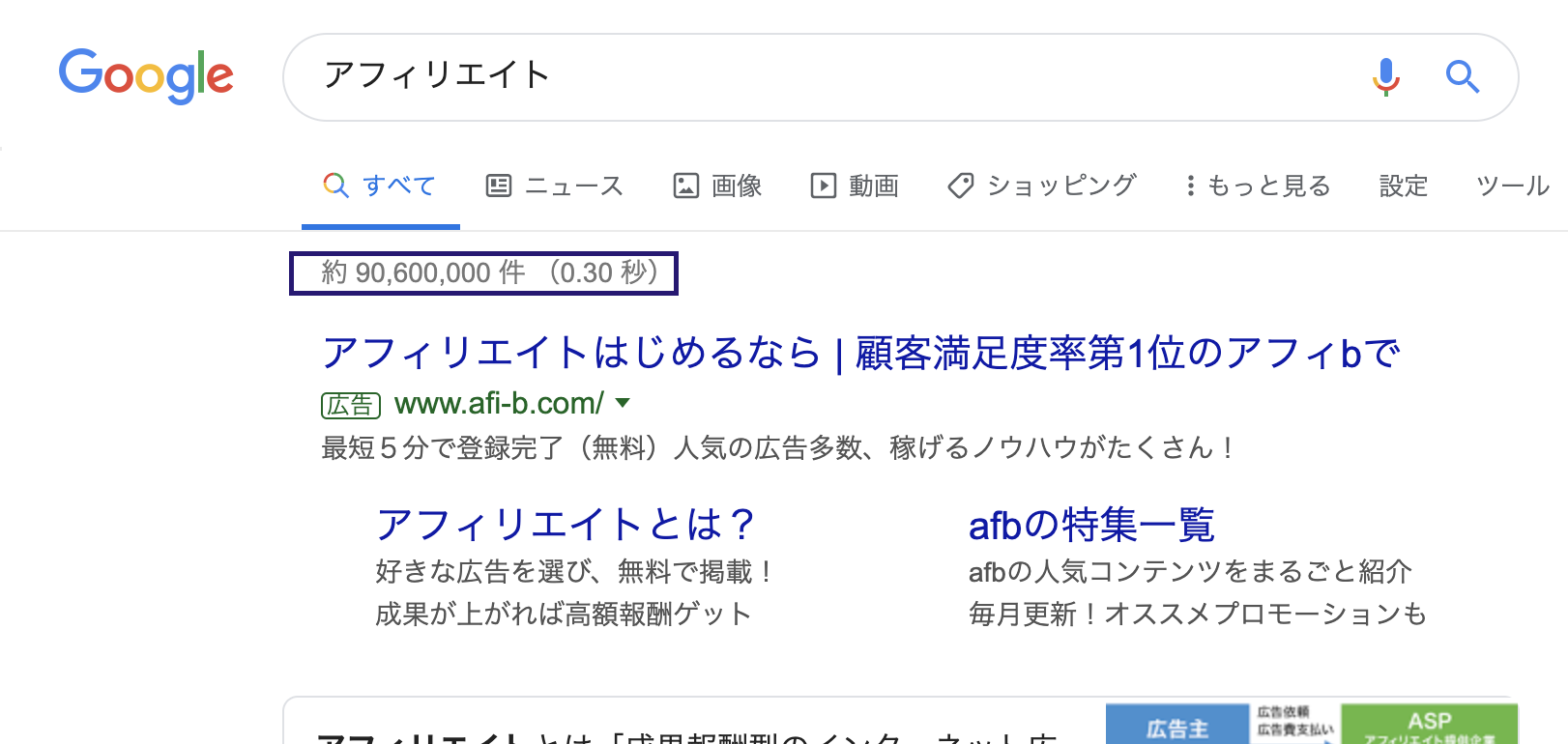Click the text 毎月更新！オススメプロモーションも

(x=1198, y=615)
